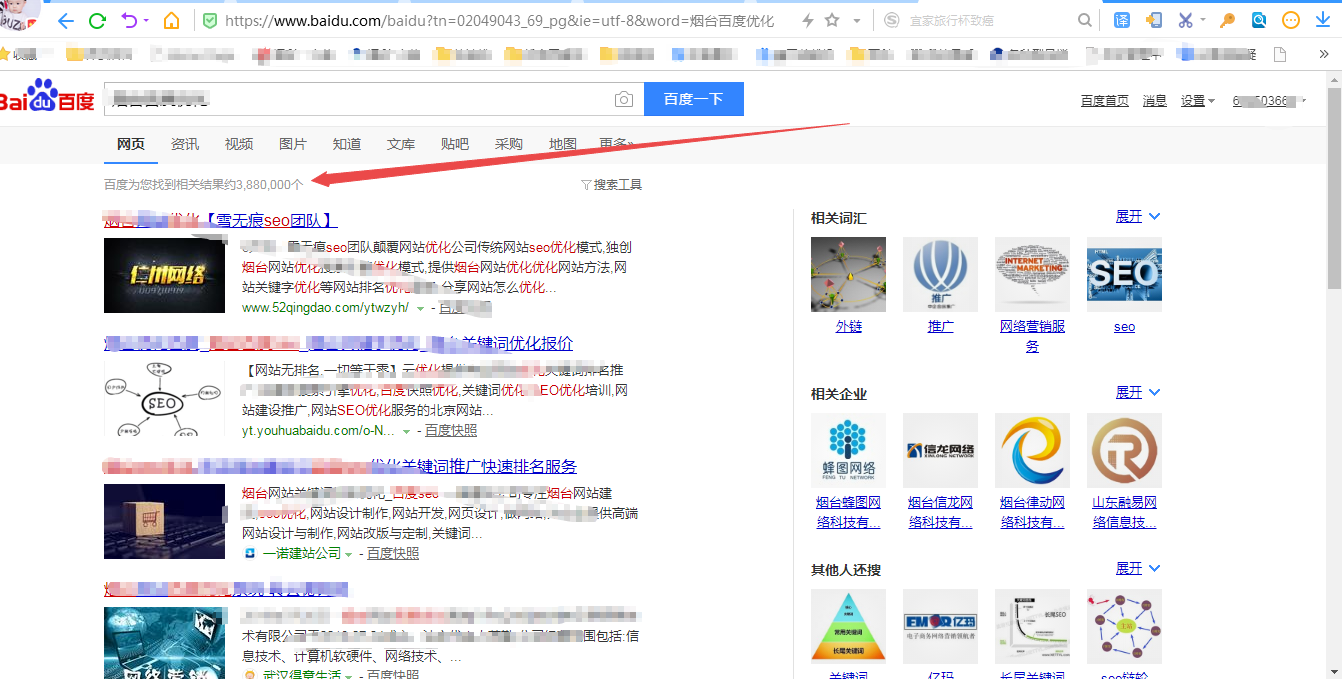Switch to the 视频 tab
Image resolution: width=1342 pixels, height=679 pixels.
(x=239, y=144)
